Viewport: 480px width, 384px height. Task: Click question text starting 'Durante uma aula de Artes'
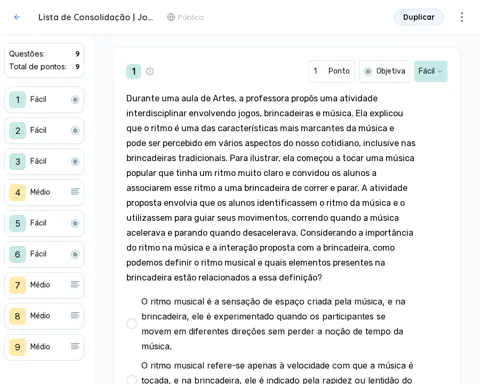(x=271, y=188)
